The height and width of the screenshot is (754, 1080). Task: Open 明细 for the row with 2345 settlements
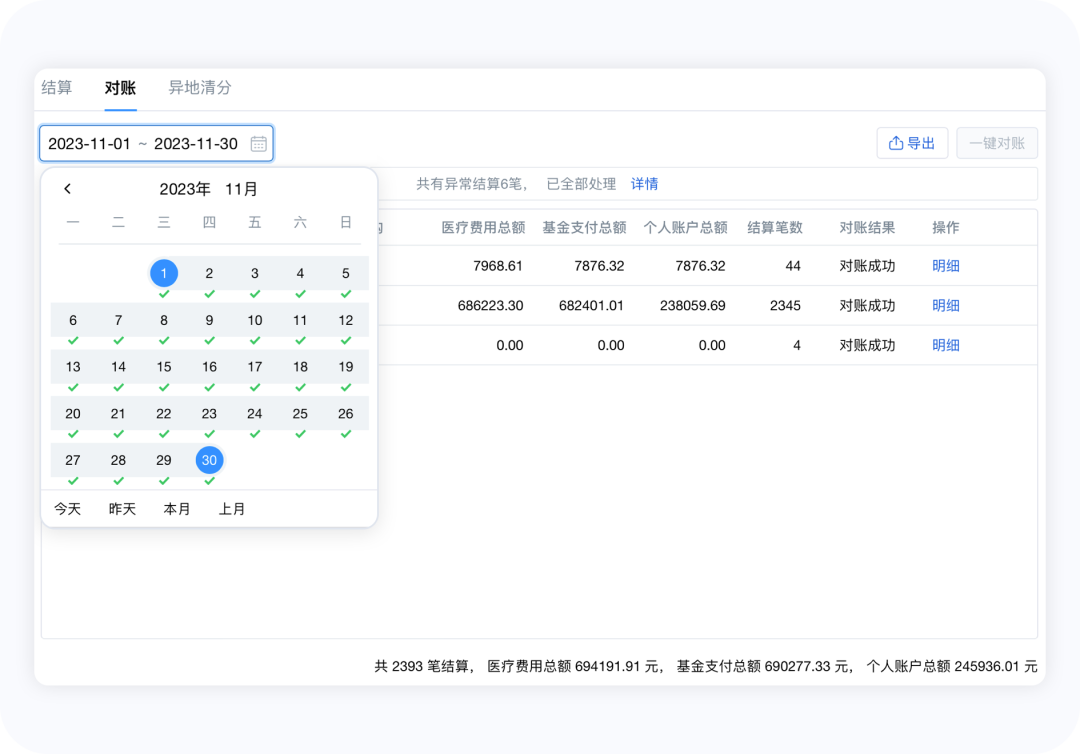pos(946,306)
